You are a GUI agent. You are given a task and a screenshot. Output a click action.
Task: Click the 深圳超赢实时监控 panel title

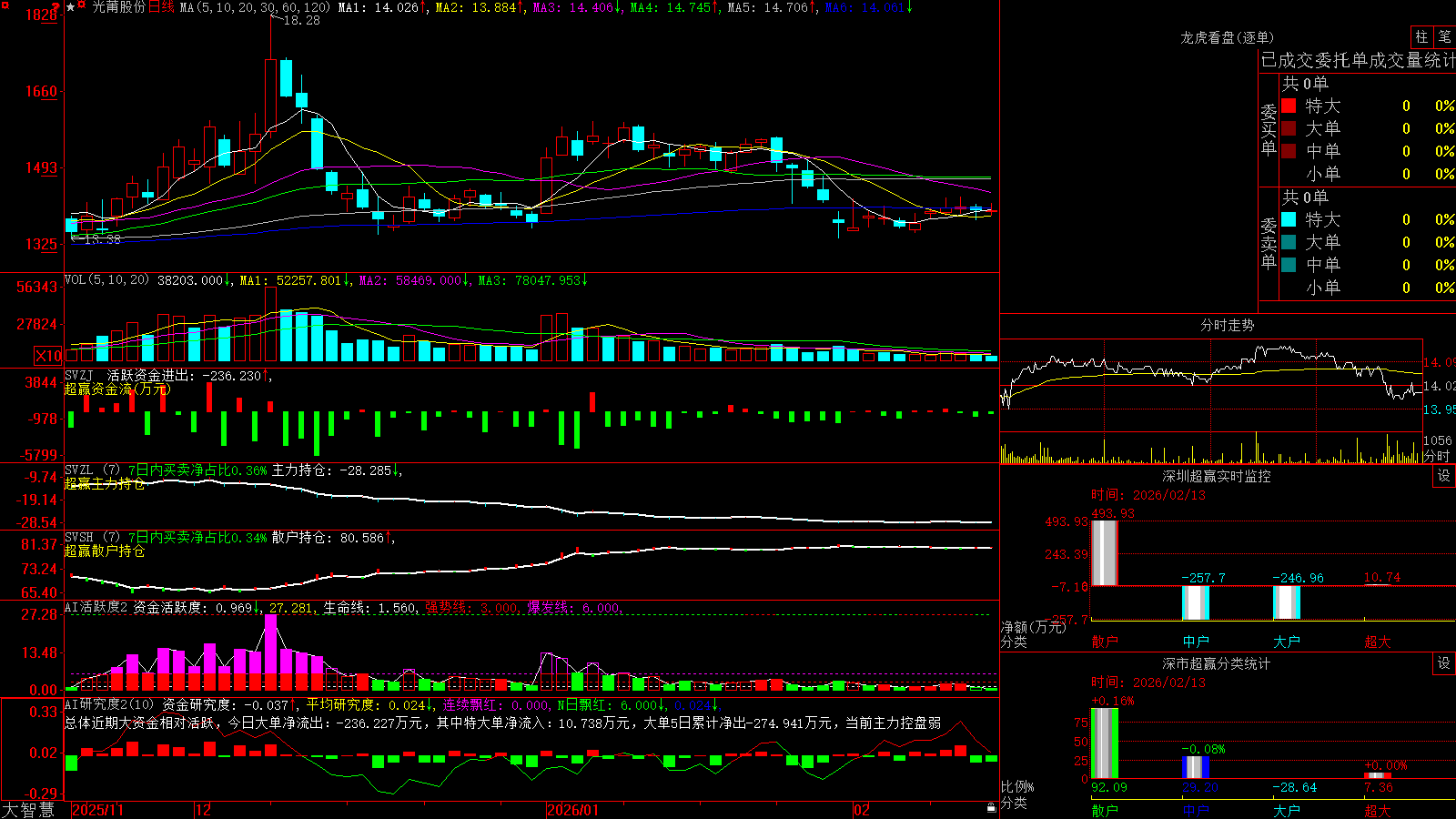[1217, 476]
